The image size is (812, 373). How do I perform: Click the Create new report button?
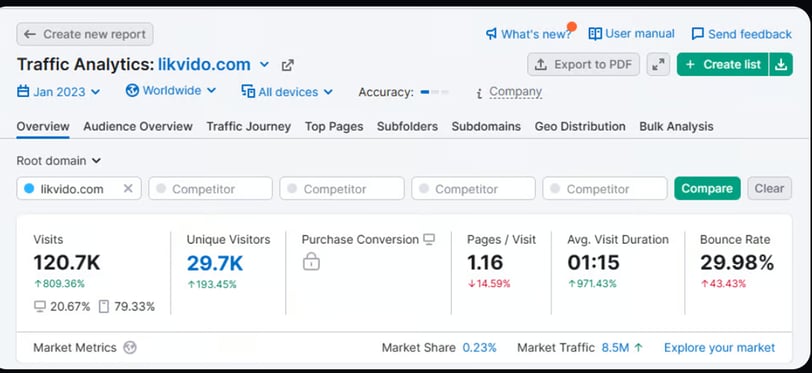pos(85,34)
